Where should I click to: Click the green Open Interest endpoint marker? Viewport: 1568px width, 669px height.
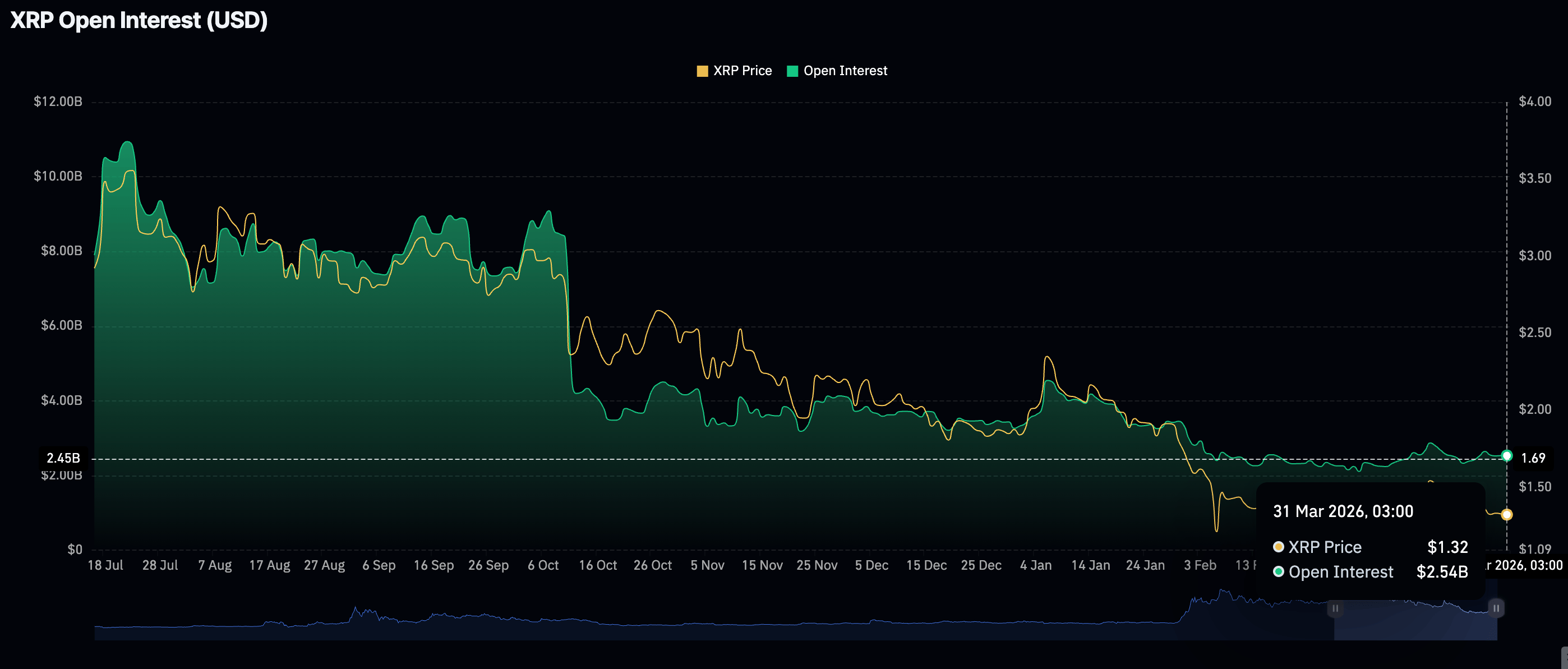tap(1506, 455)
